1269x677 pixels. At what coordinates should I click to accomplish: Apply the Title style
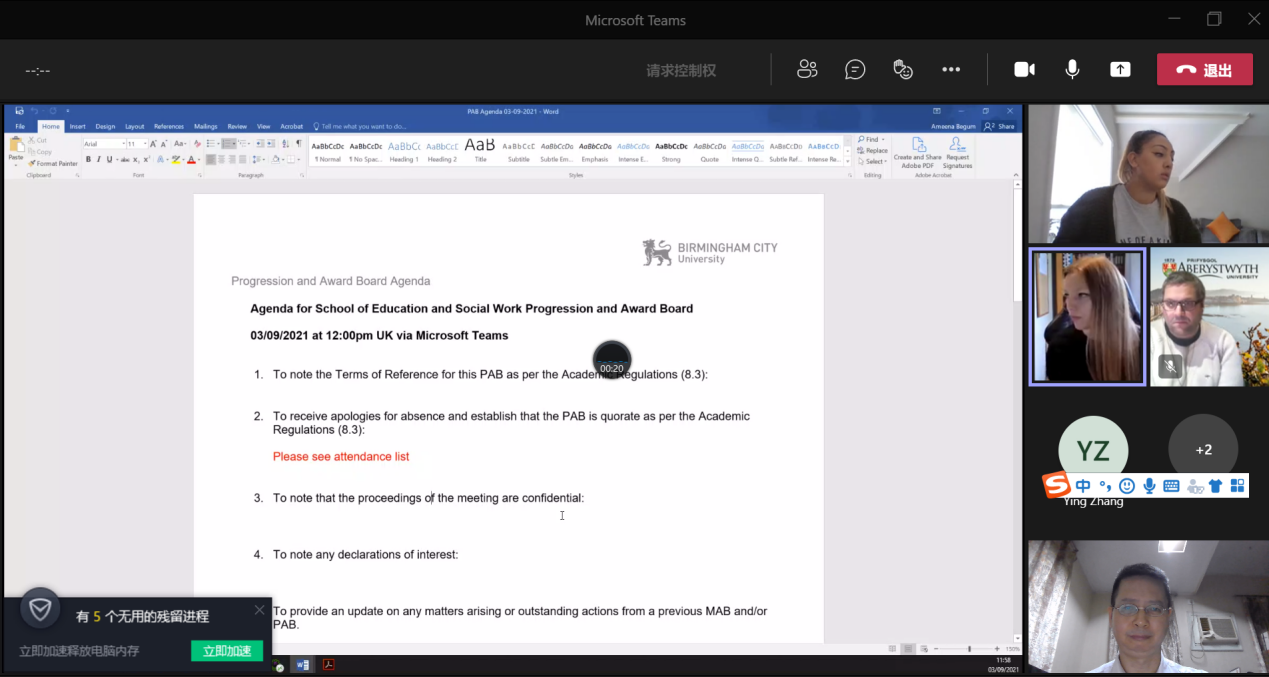click(x=480, y=151)
